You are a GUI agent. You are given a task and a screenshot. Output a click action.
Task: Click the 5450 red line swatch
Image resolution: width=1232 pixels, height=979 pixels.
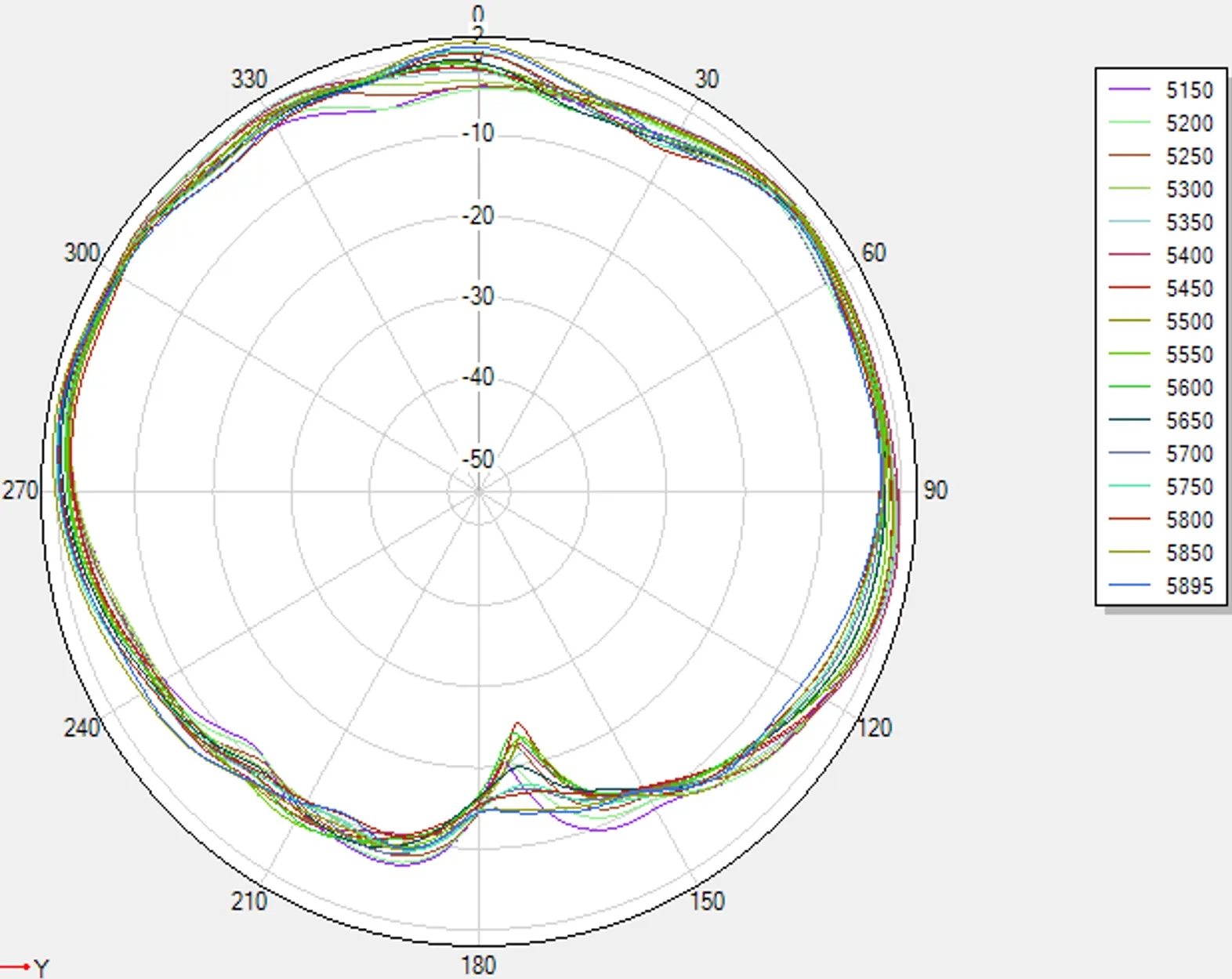pos(1129,288)
